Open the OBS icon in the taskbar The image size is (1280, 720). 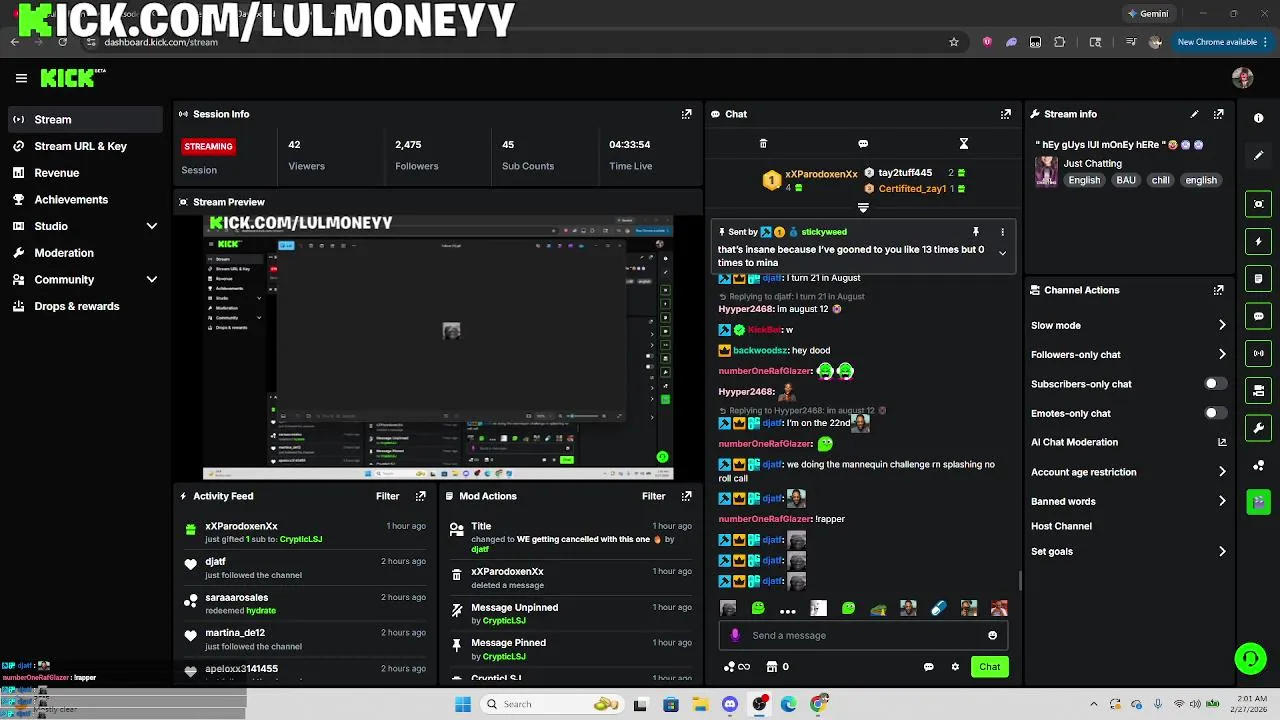point(759,704)
